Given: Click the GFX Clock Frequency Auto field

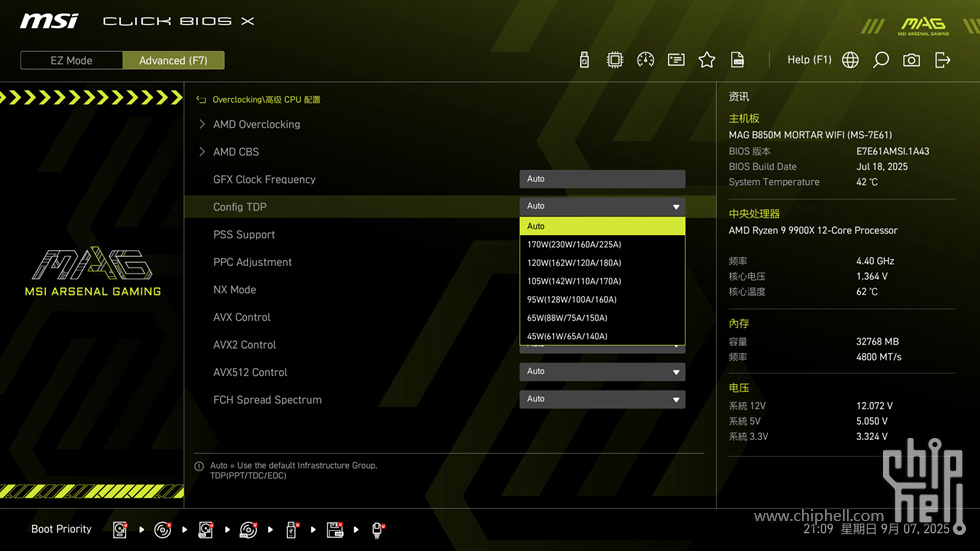Looking at the screenshot, I should [602, 179].
